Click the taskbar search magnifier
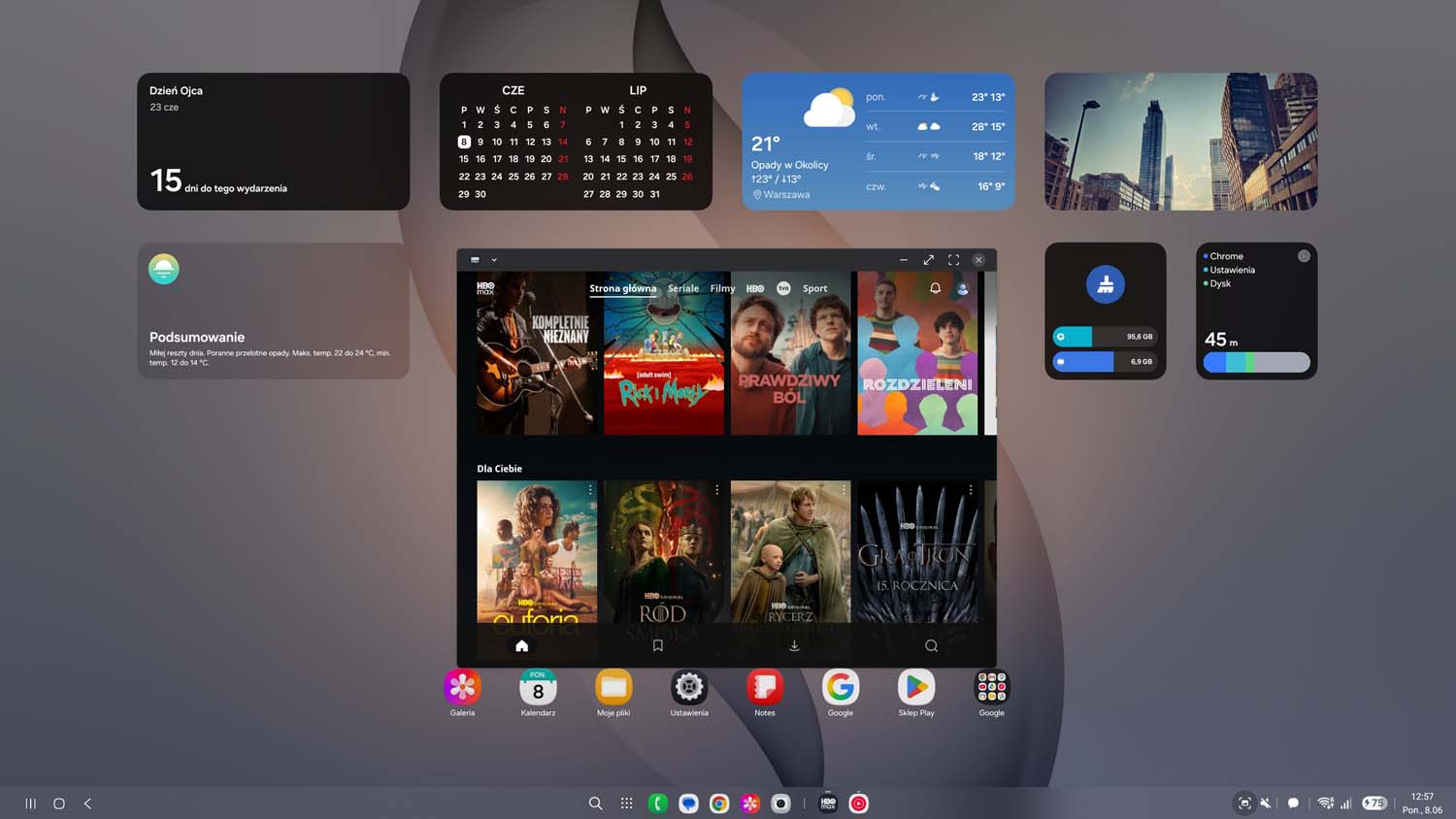The height and width of the screenshot is (819, 1456). pyautogui.click(x=596, y=803)
